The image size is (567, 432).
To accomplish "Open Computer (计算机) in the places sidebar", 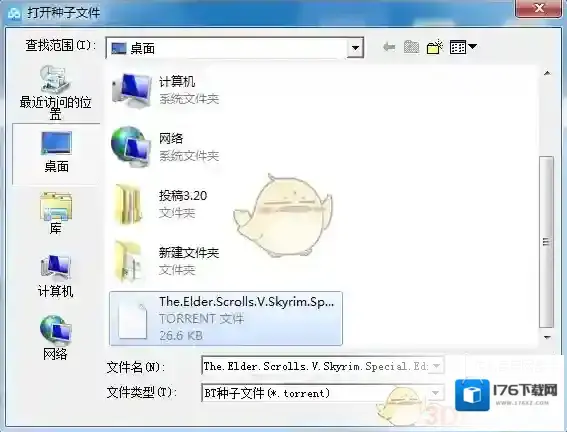I will pos(56,276).
